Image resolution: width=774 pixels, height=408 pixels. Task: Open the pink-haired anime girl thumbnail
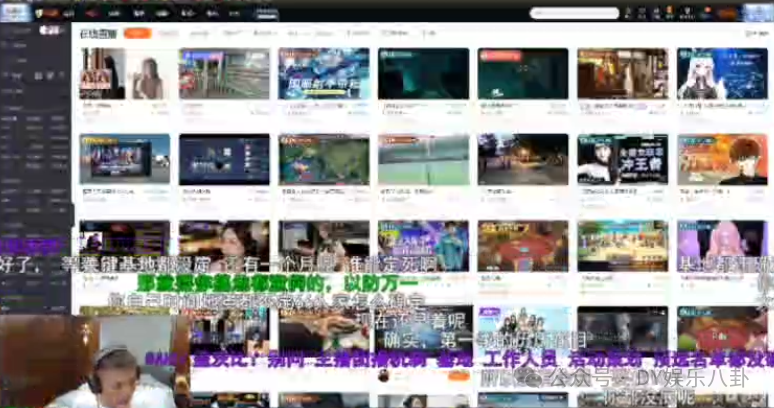pos(722,246)
